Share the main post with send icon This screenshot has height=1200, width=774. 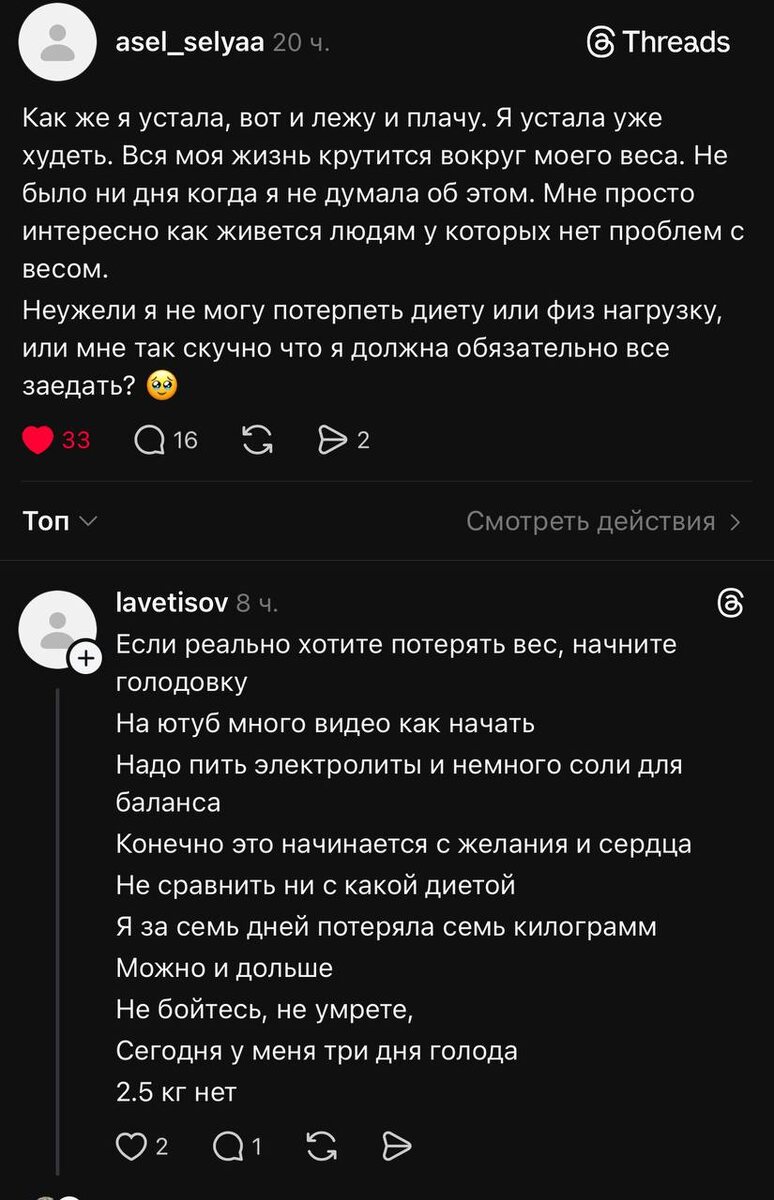(332, 440)
